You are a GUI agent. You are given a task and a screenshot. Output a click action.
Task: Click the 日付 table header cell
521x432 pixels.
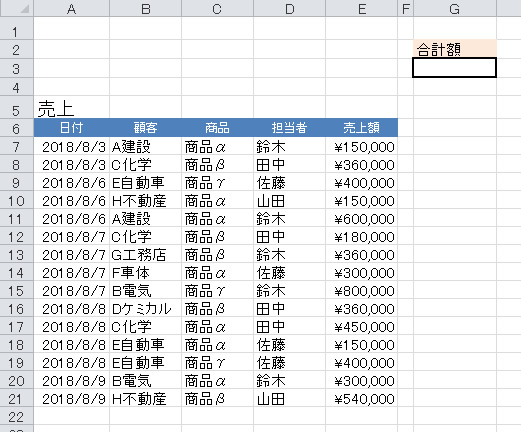71,128
